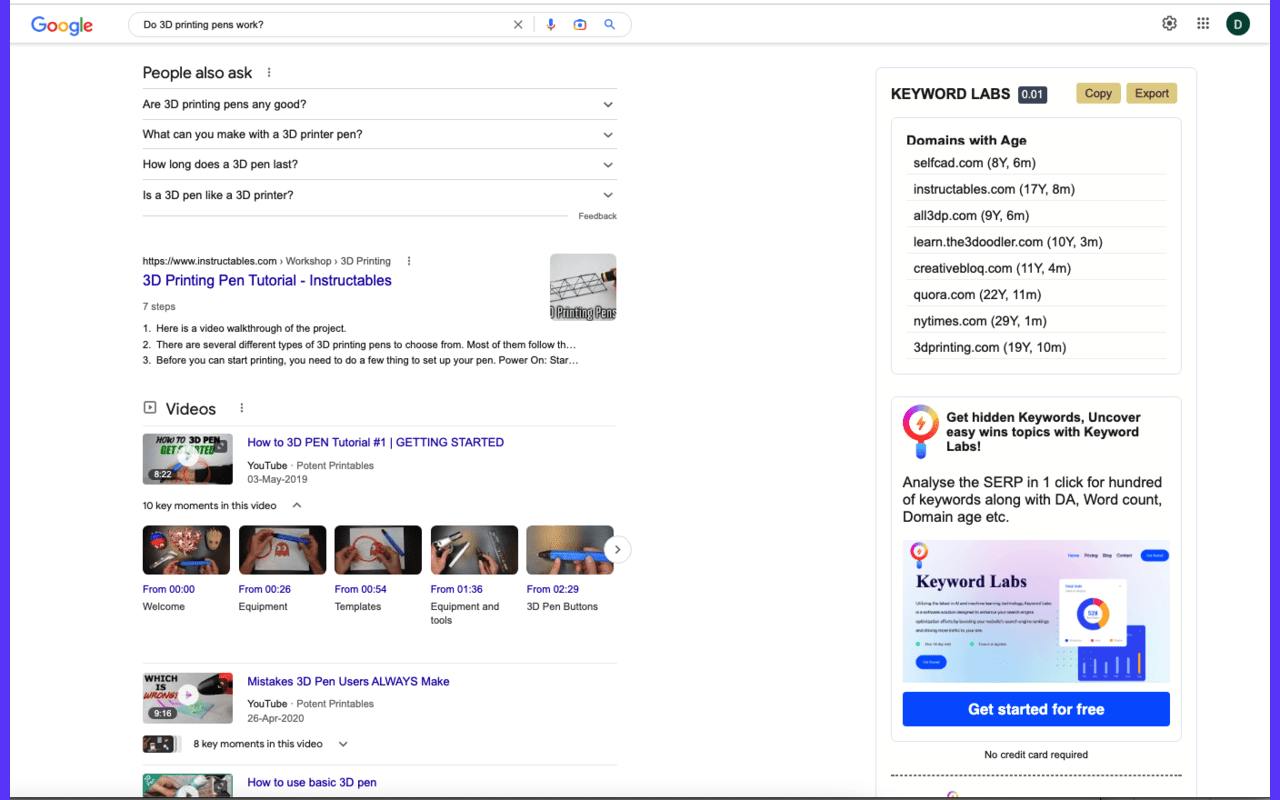The height and width of the screenshot is (800, 1280).
Task: Select selfcad.com (8Y, 6m) entry
Action: pyautogui.click(x=974, y=162)
